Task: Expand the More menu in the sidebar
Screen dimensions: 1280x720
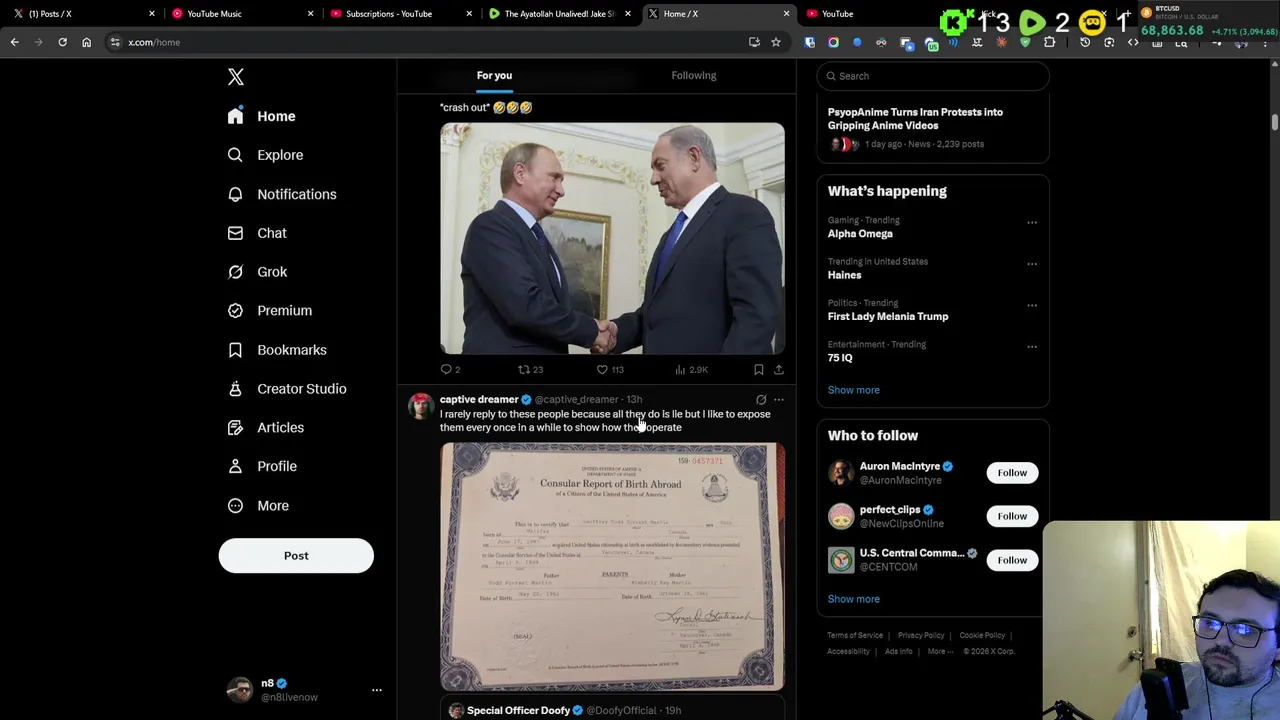Action: (x=258, y=505)
